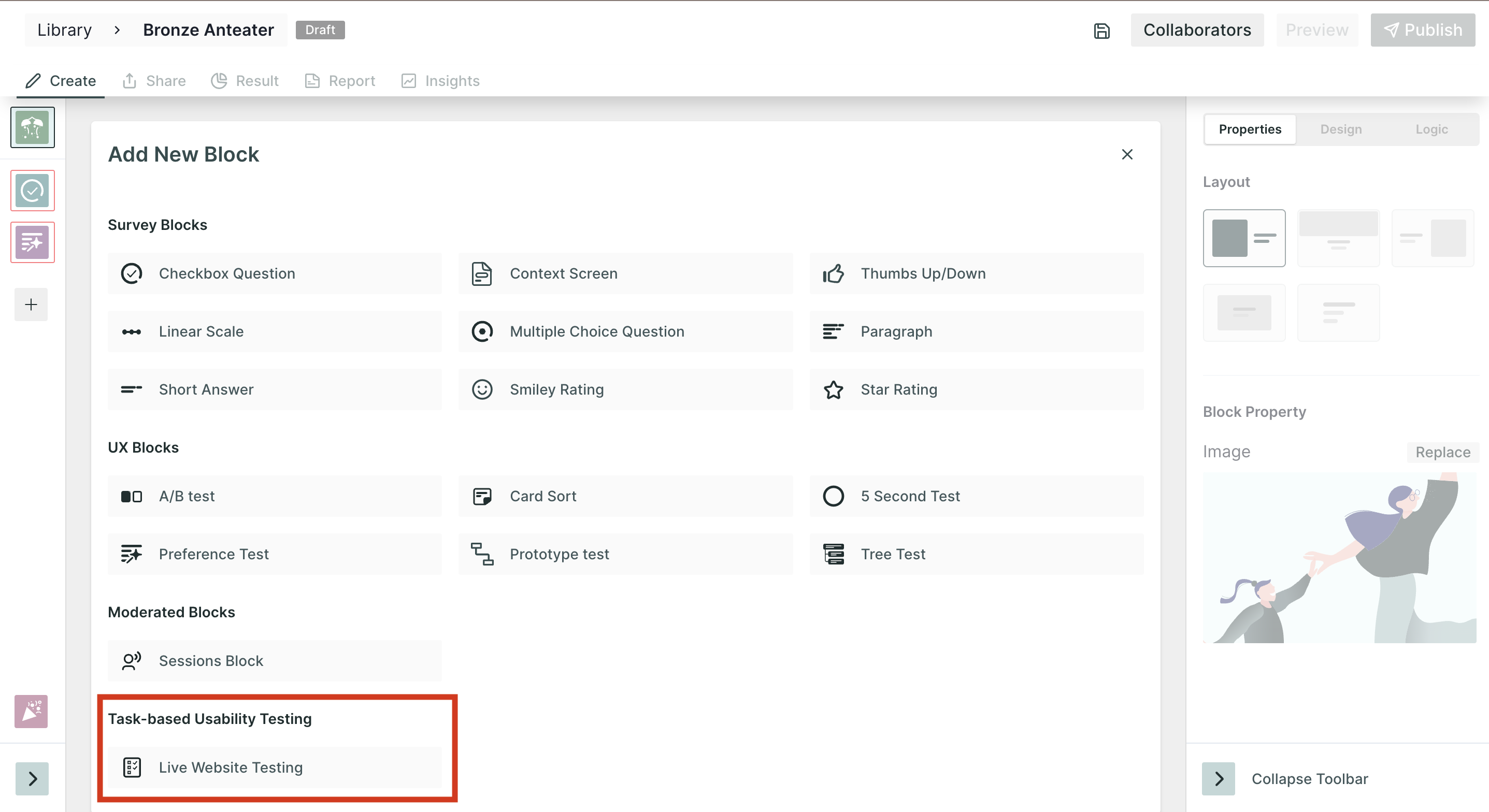Switch to the Create tab
Viewport: 1489px width, 812px height.
pos(61,81)
